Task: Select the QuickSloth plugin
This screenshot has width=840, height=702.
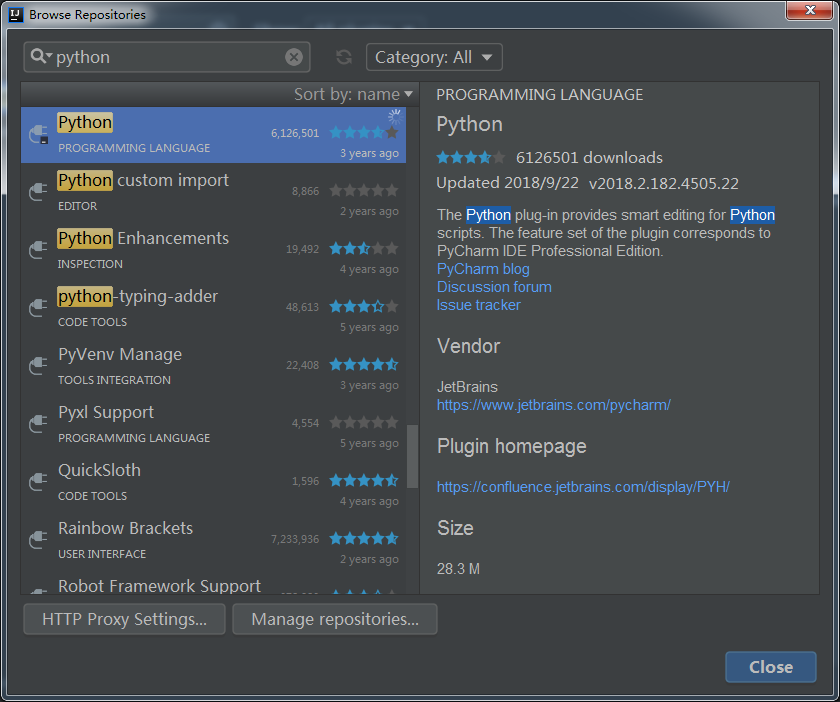Action: point(213,482)
